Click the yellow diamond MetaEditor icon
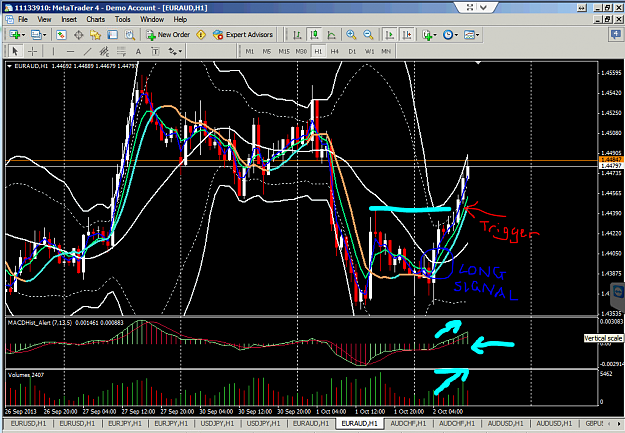Image resolution: width=625 pixels, height=433 pixels. click(201, 35)
